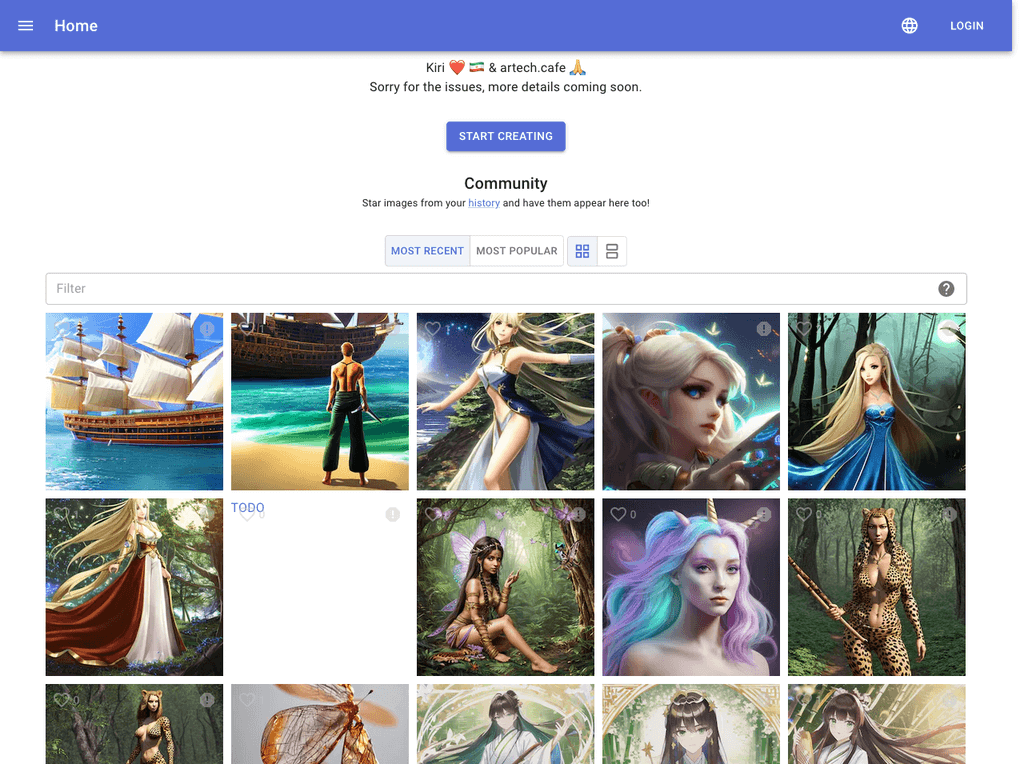The width and height of the screenshot is (1024, 764).
Task: Report the leopard woman with staff image
Action: tap(949, 515)
